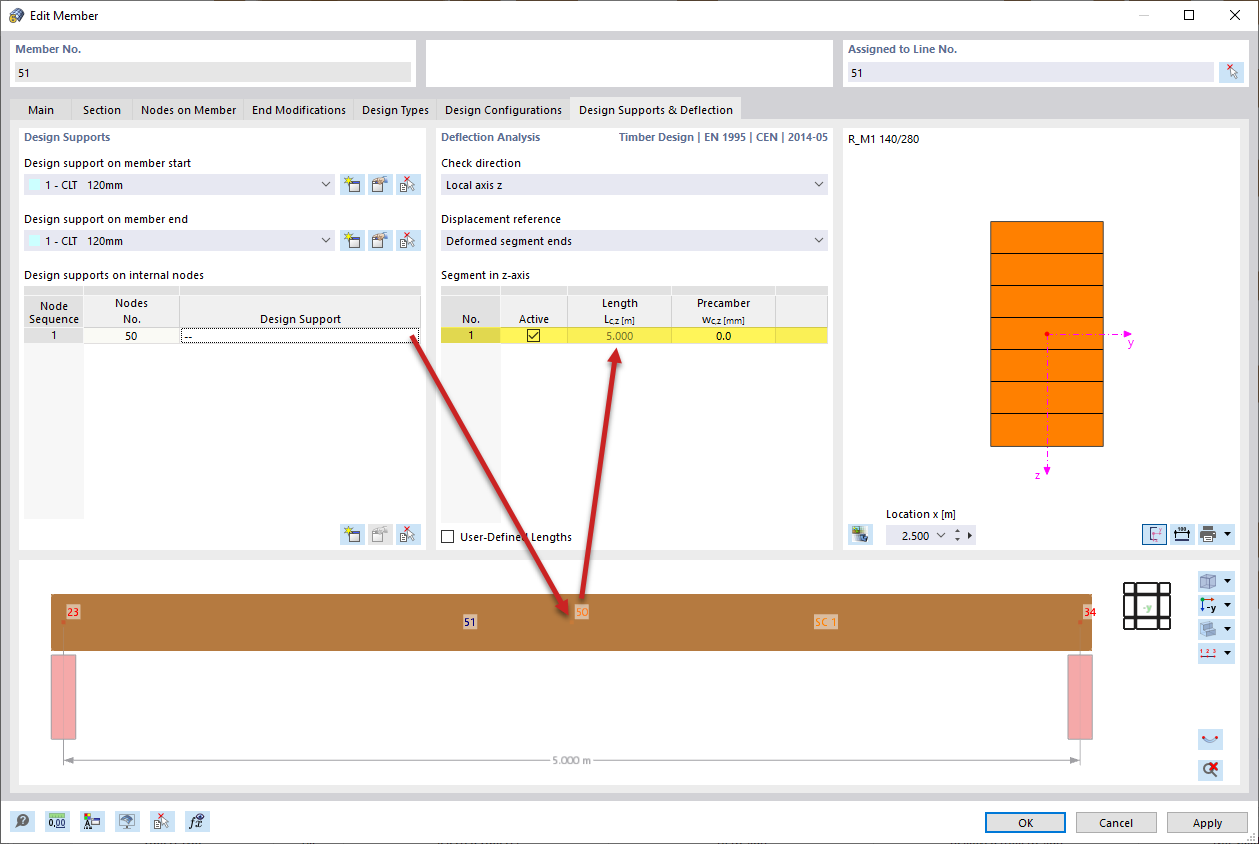This screenshot has height=844, width=1259.
Task: Open the Design Configurations tab
Action: 503,110
